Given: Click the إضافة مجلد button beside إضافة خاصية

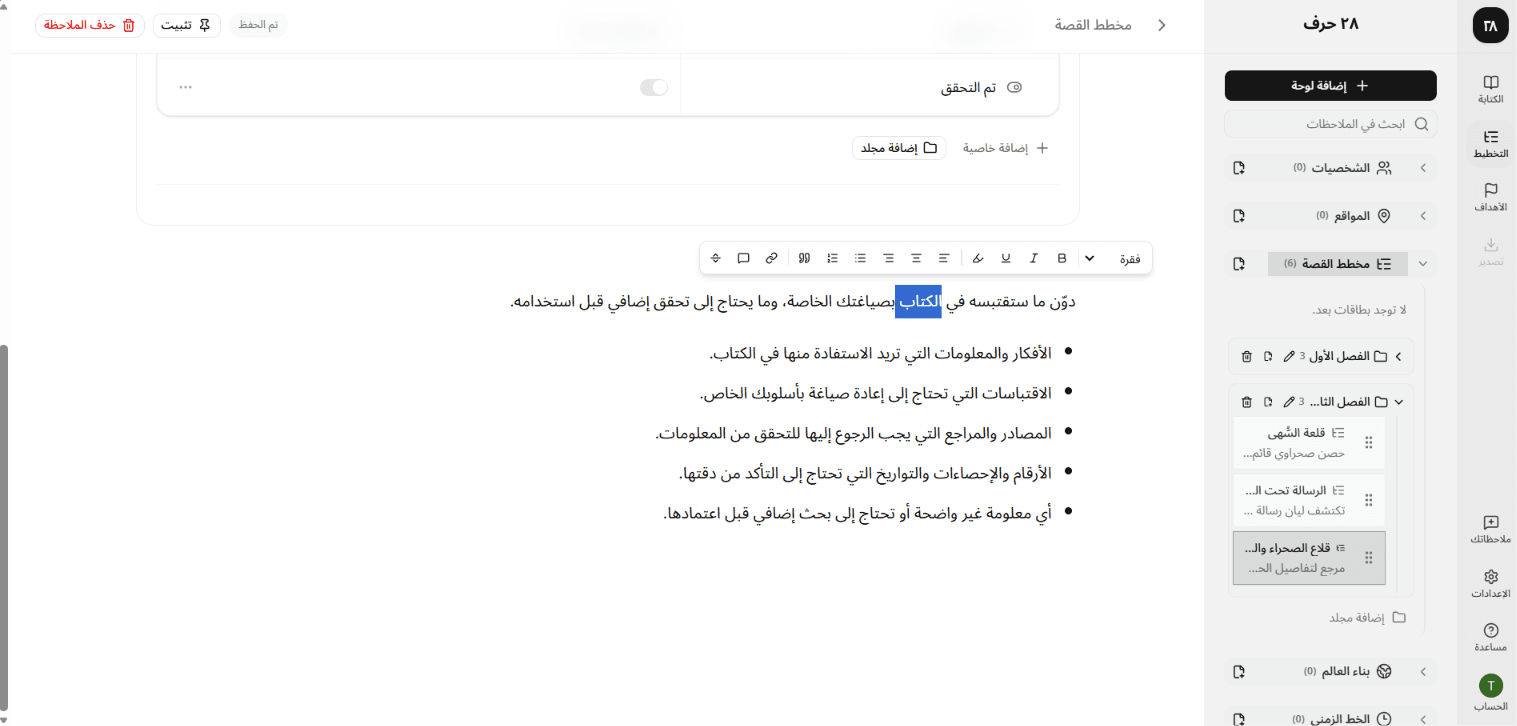Looking at the screenshot, I should [899, 148].
